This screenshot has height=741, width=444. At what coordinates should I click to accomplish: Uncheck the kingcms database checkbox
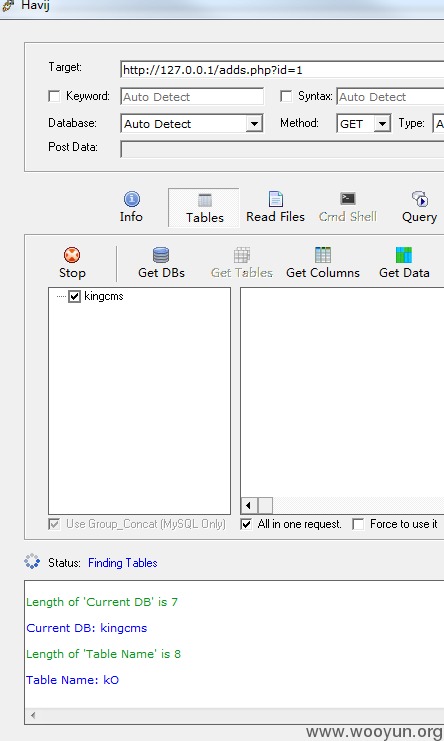[75, 297]
